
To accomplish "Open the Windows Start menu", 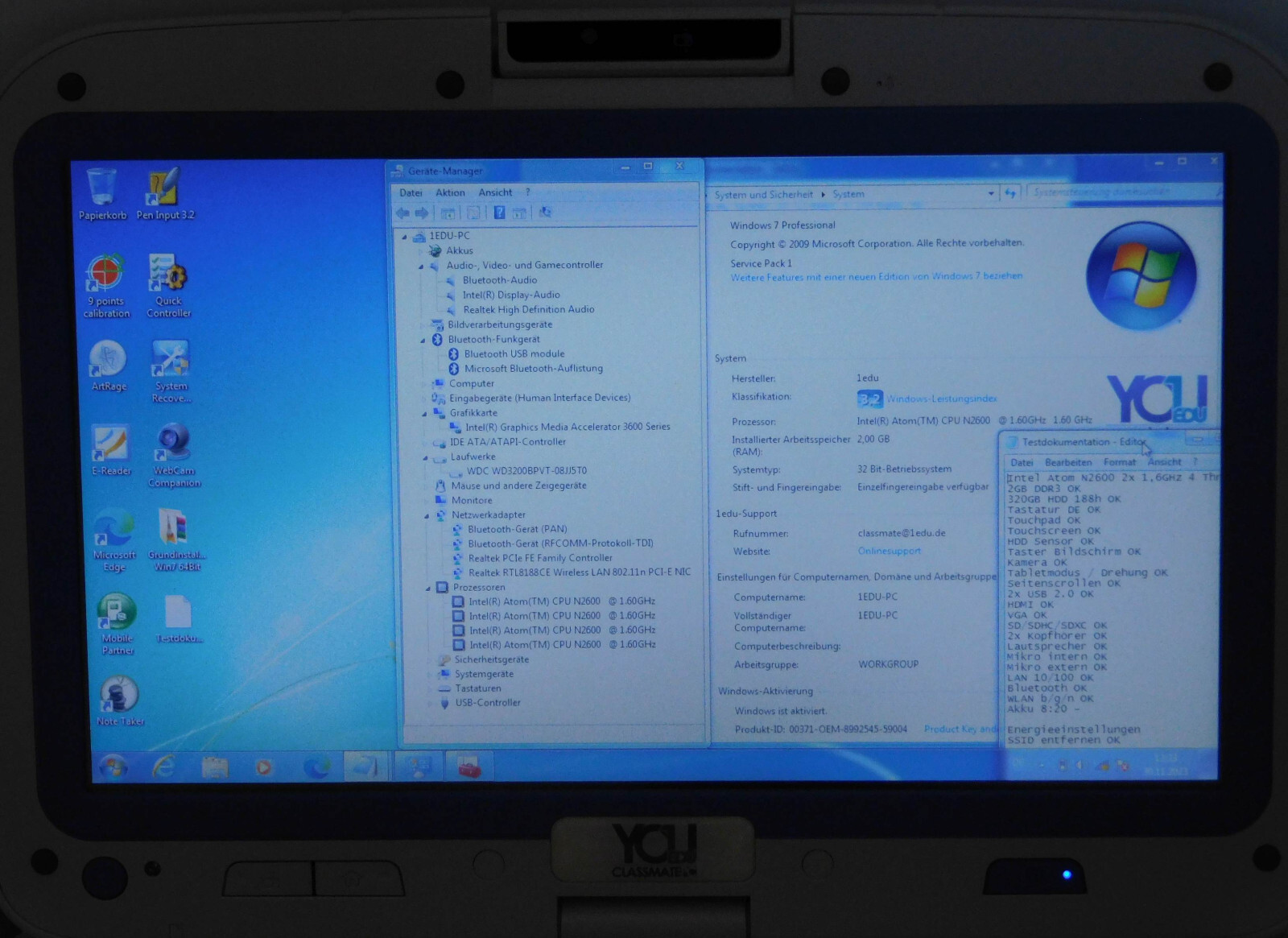I will pos(114,767).
